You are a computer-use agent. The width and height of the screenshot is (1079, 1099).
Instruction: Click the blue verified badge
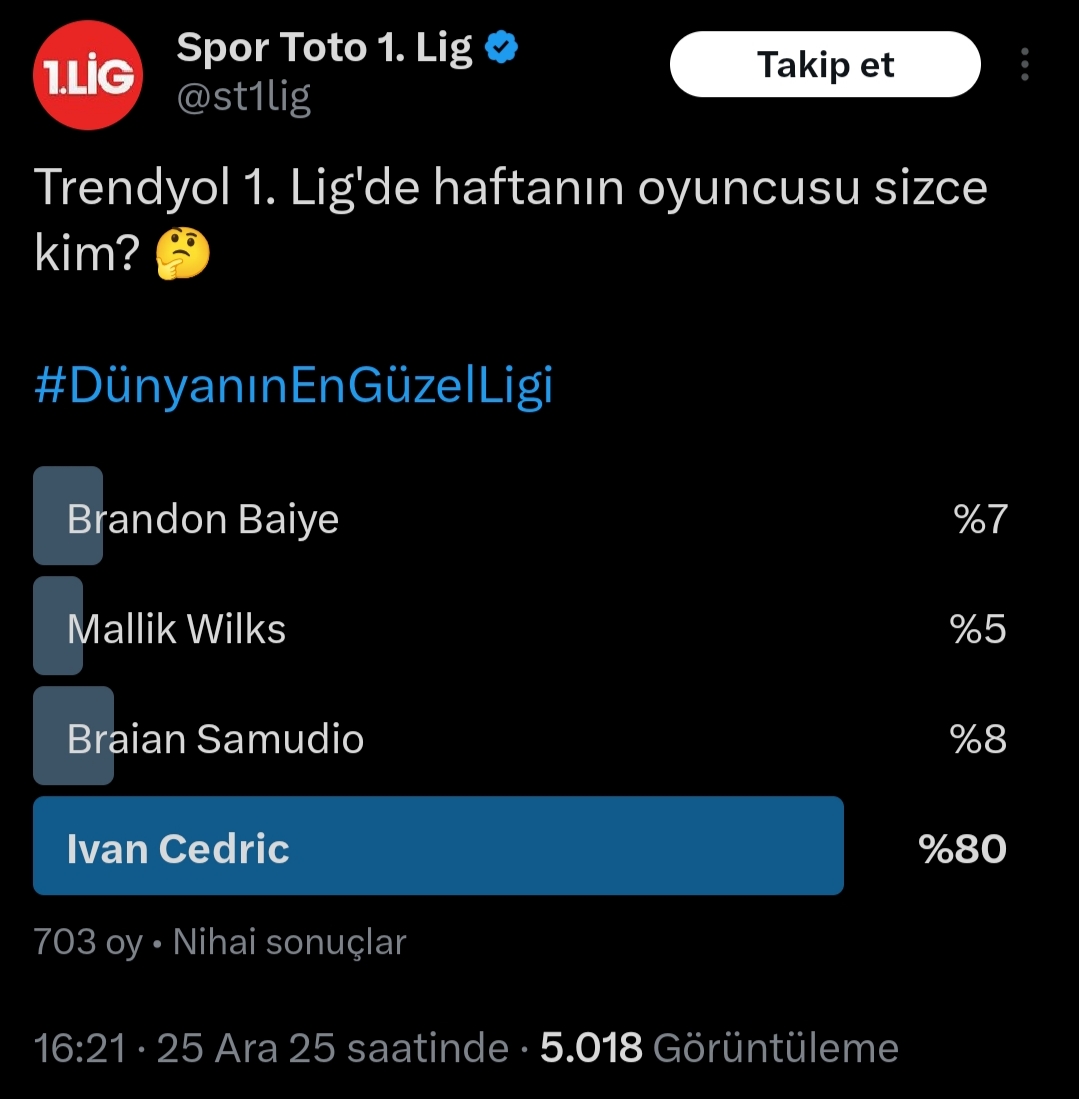point(501,48)
